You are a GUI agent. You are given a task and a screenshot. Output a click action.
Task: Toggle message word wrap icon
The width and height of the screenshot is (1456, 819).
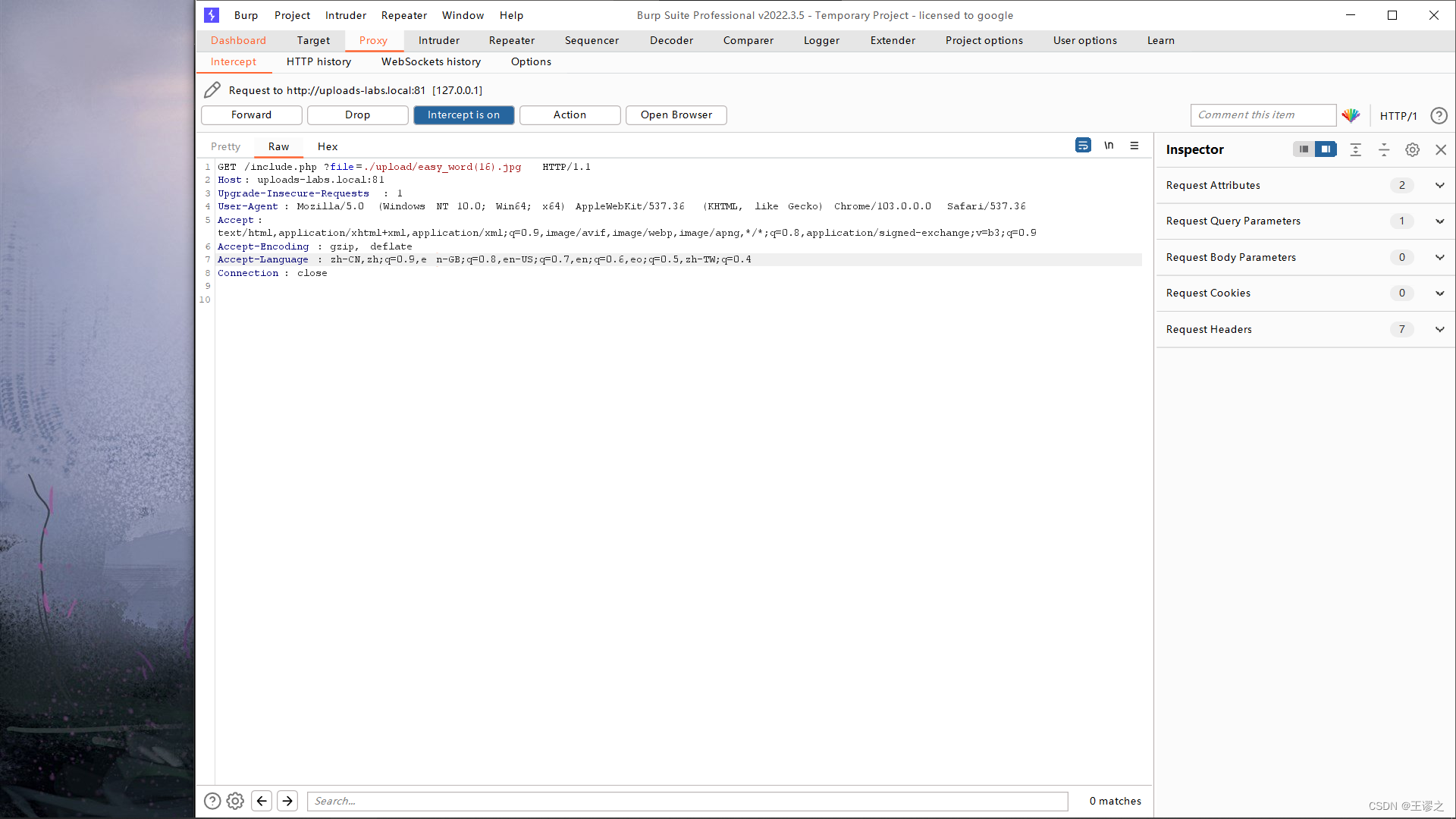[1083, 146]
